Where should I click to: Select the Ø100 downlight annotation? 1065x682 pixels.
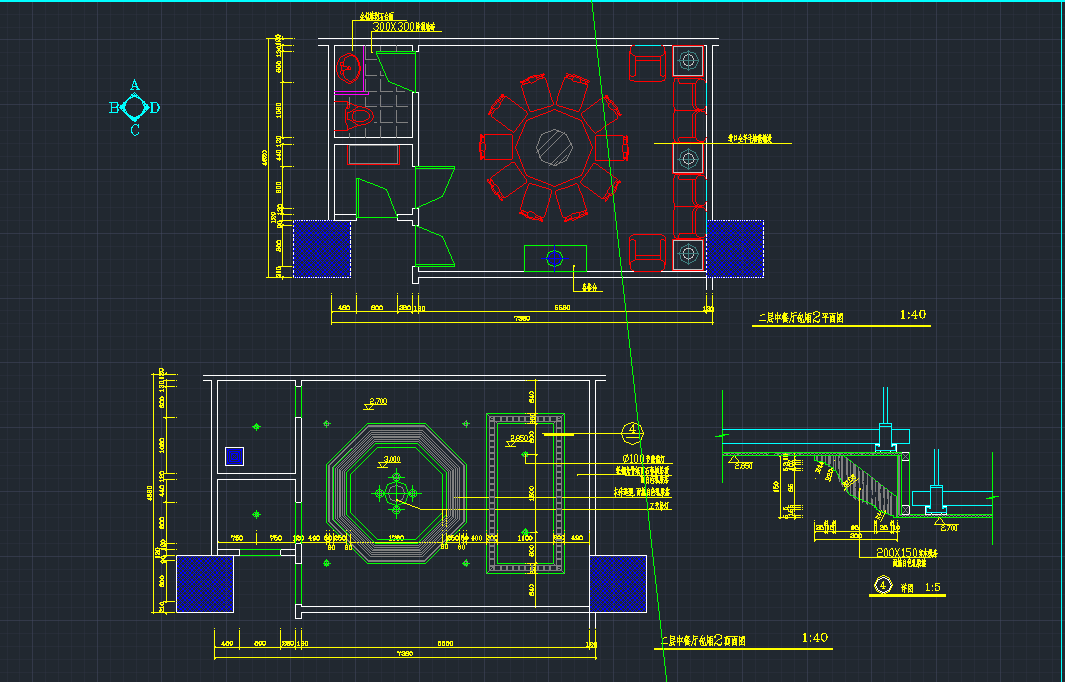click(643, 459)
